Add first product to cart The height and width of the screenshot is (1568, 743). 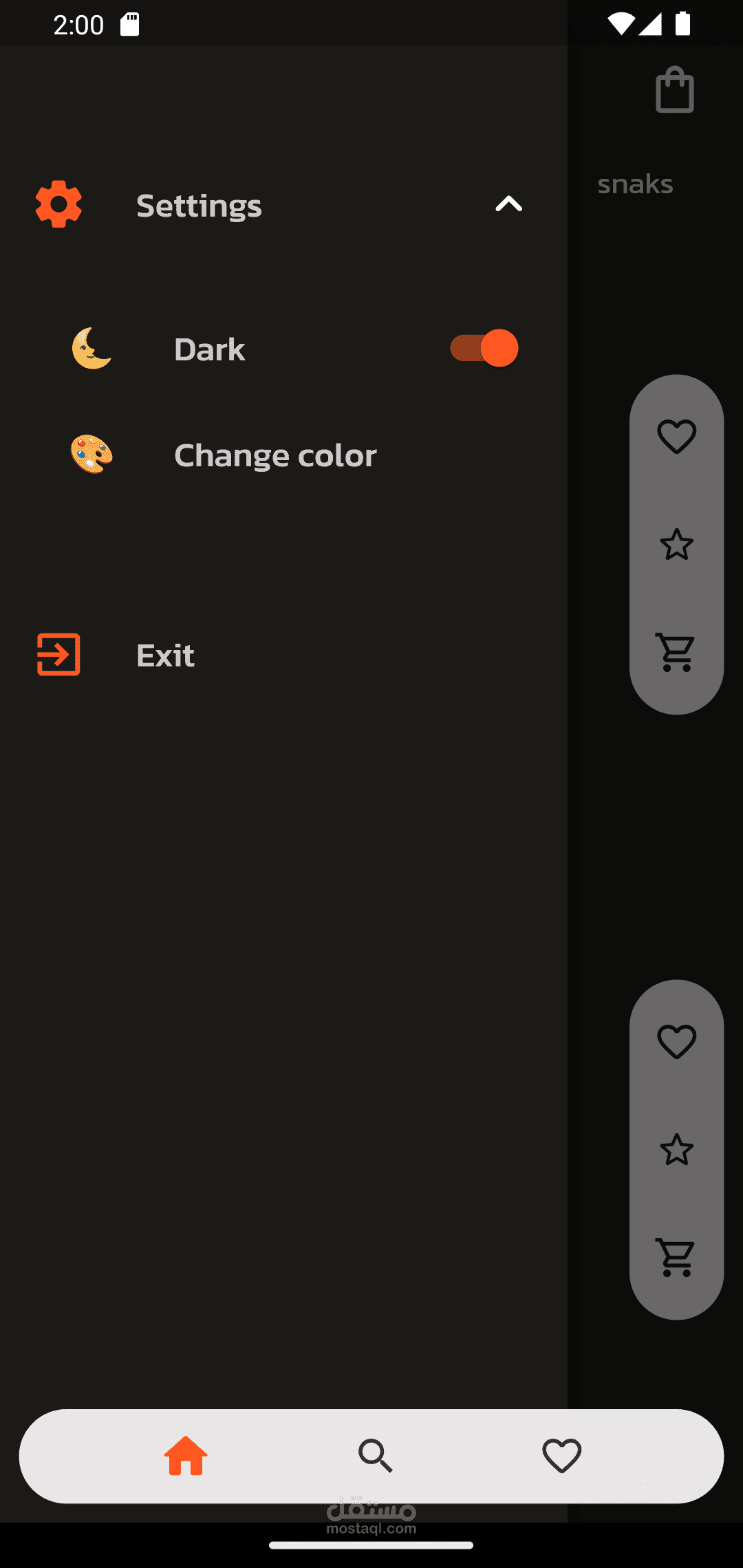[x=676, y=652]
